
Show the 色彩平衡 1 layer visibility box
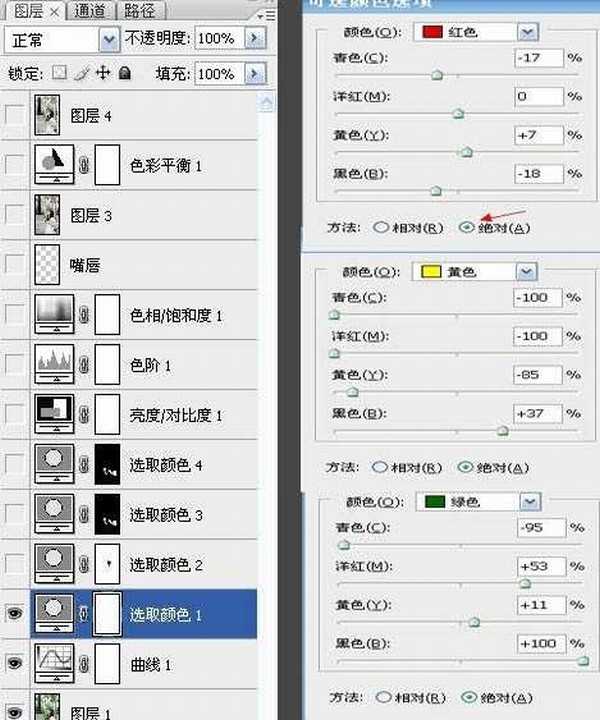coord(15,164)
